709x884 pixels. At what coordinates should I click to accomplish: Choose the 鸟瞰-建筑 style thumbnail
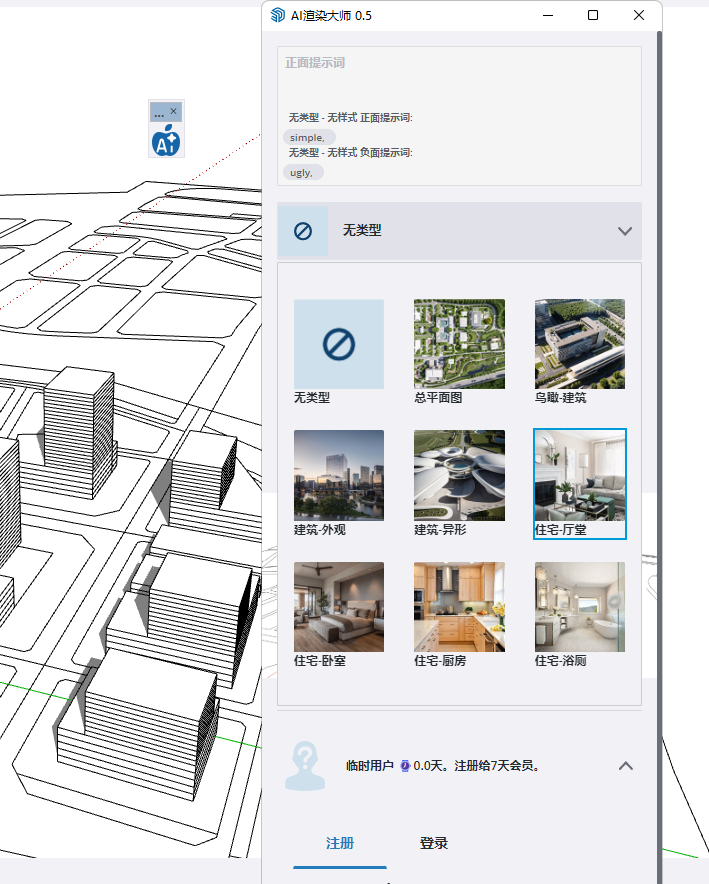580,344
